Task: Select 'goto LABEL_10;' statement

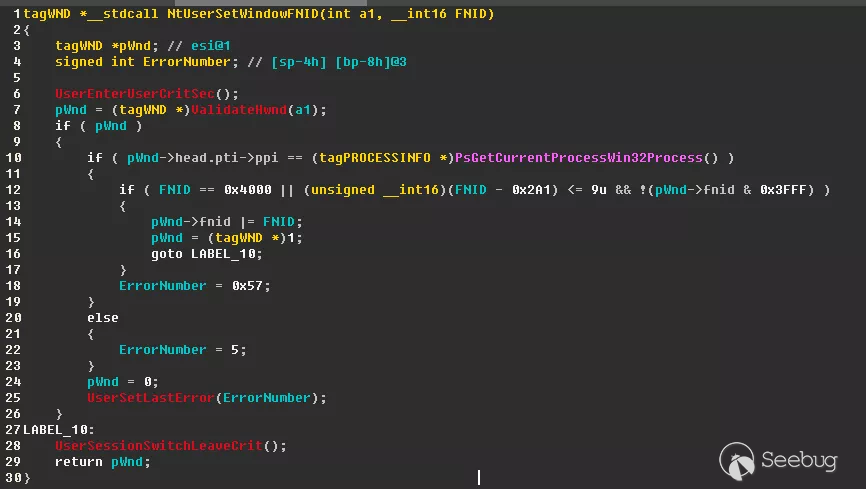Action: click(207, 254)
